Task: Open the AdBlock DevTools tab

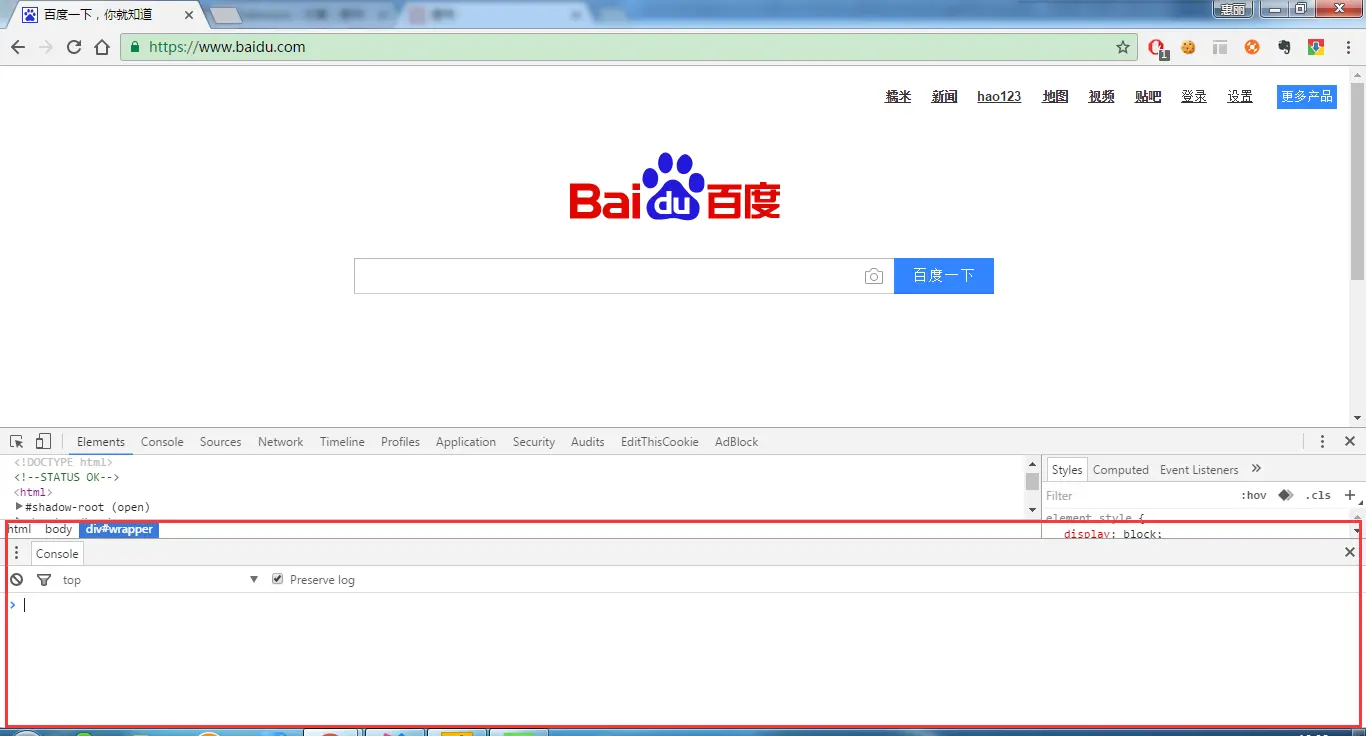Action: tap(737, 442)
